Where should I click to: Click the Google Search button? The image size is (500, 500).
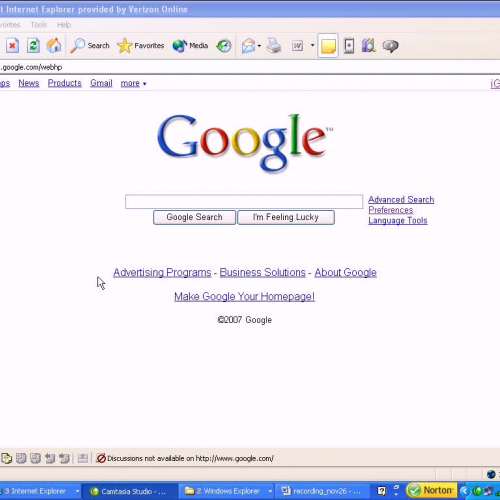click(194, 217)
